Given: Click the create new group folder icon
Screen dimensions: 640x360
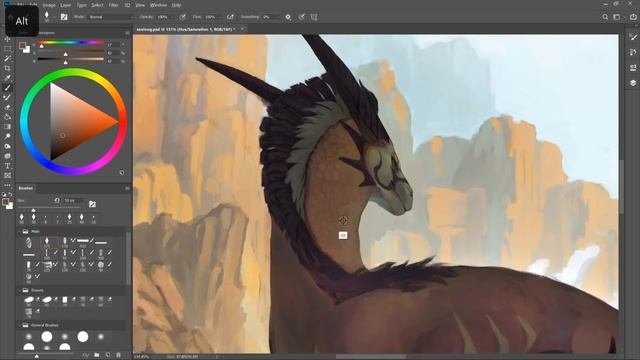Looking at the screenshot, I should 97,355.
